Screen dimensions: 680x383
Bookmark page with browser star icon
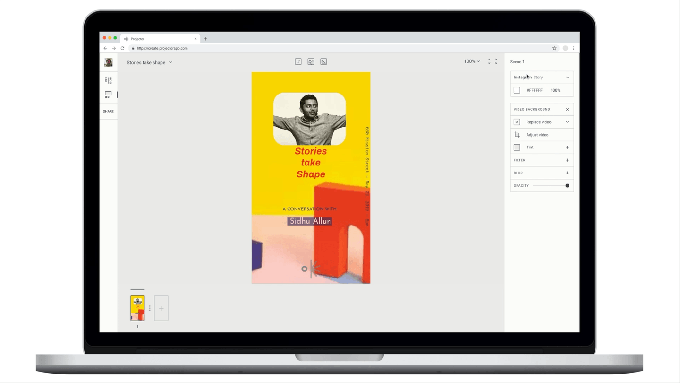tap(554, 48)
